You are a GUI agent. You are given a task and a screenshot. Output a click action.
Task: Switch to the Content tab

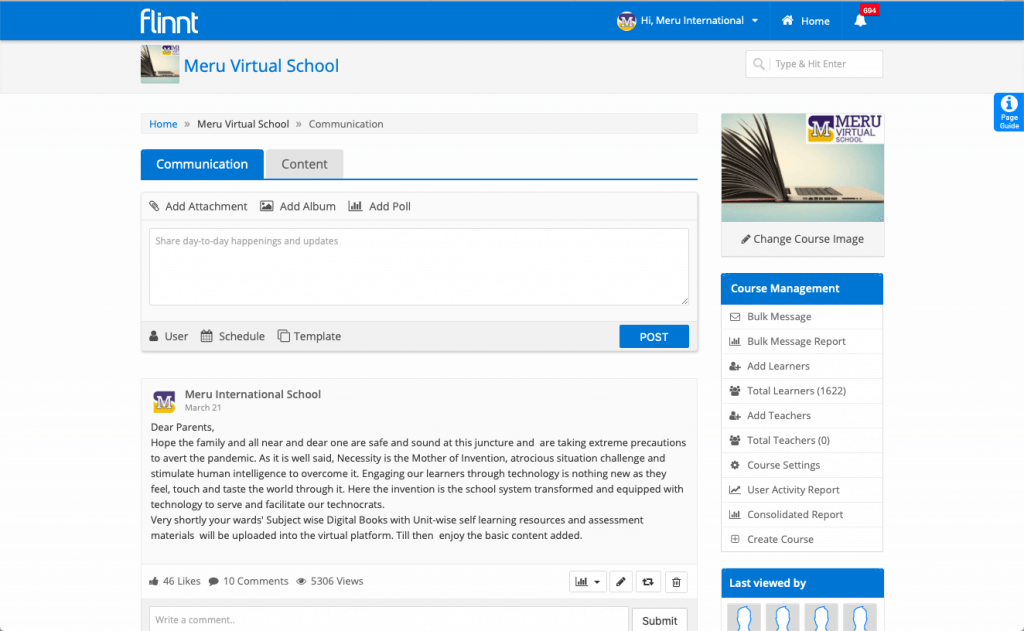point(304,164)
